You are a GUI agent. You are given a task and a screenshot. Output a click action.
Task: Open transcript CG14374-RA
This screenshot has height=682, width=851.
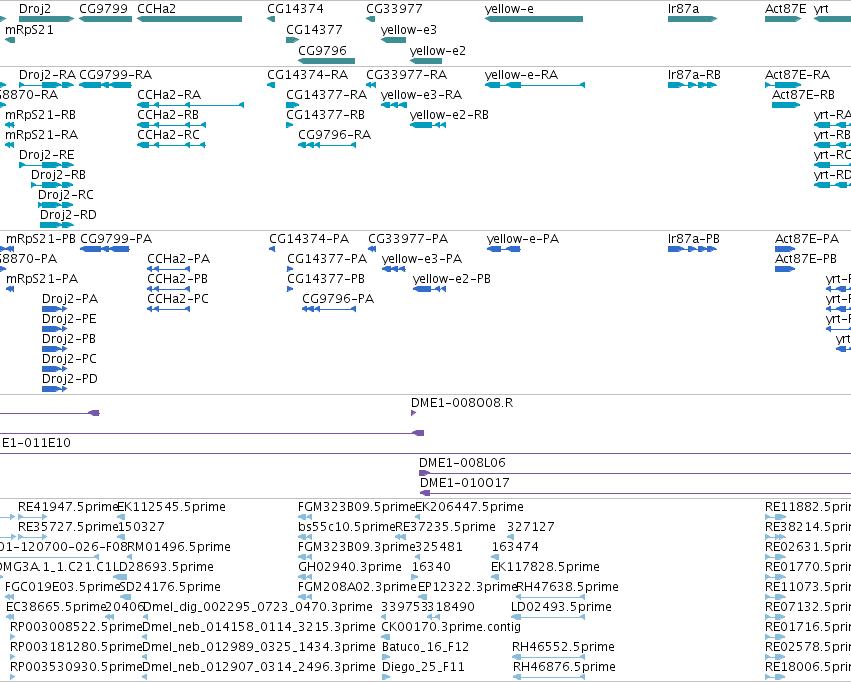pos(271,85)
